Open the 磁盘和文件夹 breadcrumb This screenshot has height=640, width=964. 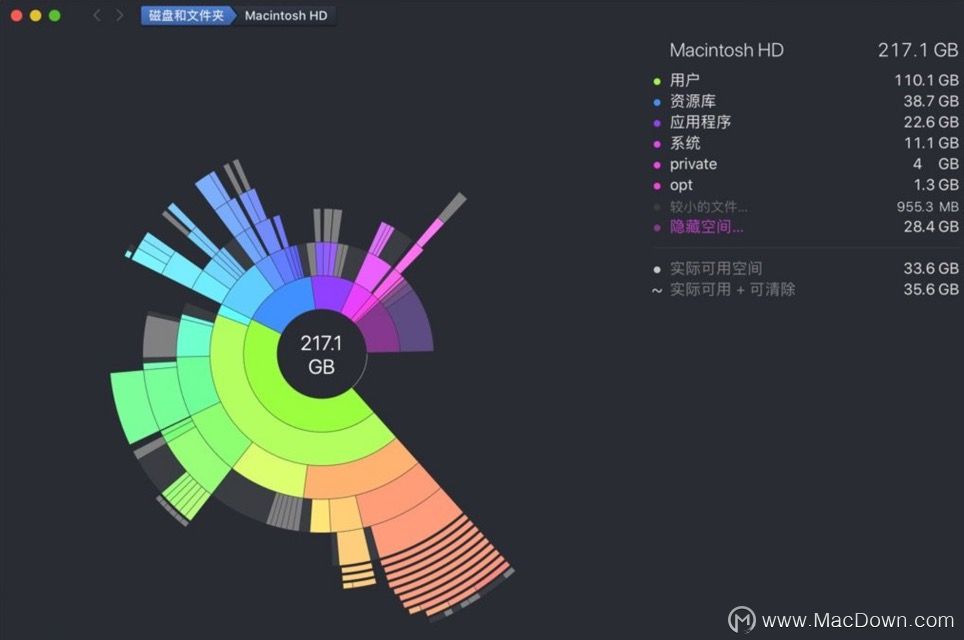coord(186,15)
